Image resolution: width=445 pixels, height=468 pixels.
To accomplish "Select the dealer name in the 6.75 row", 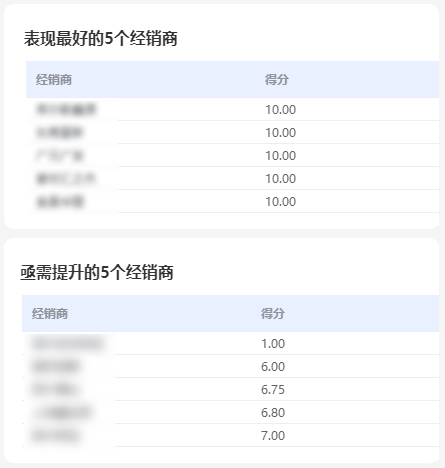I will 55,390.
